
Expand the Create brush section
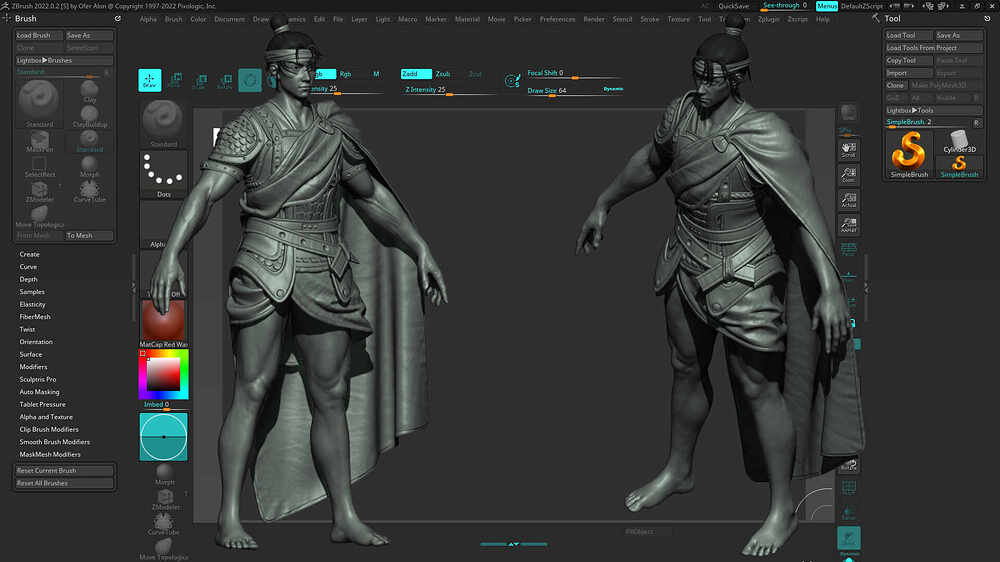tap(29, 254)
